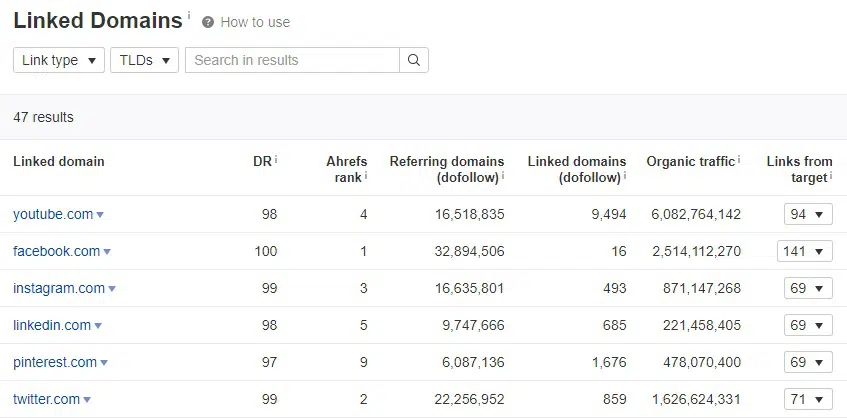Click instagram.com referring domains 16,635,801
The width and height of the screenshot is (847, 418).
pos(469,288)
